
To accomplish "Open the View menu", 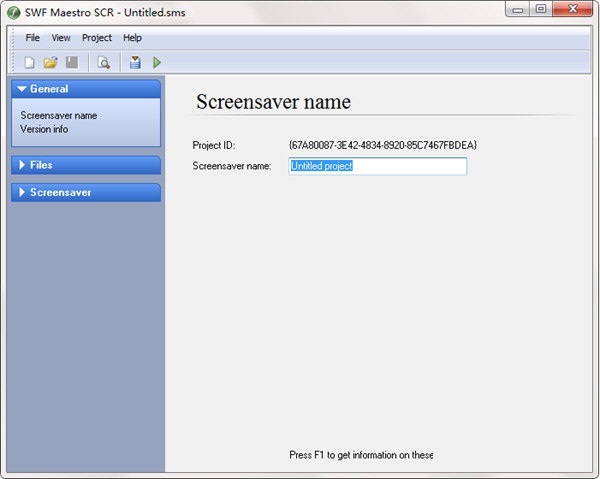I will click(x=61, y=38).
